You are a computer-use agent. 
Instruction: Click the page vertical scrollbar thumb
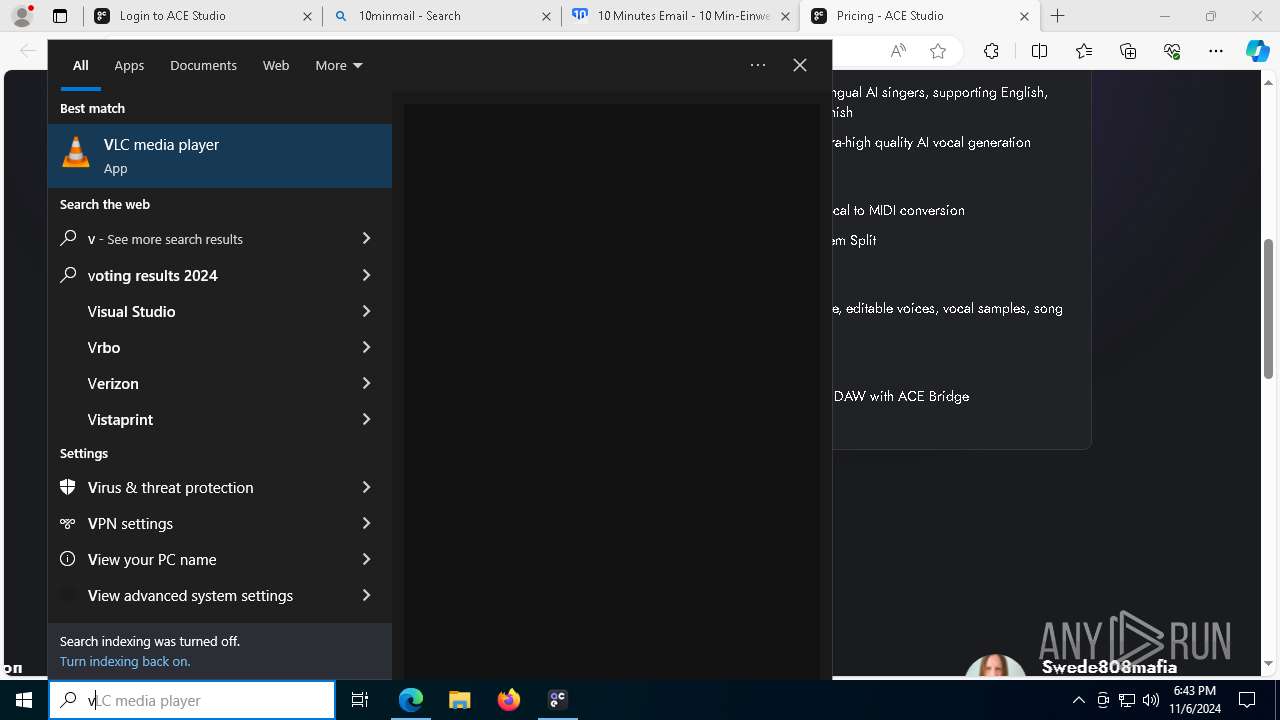1269,309
